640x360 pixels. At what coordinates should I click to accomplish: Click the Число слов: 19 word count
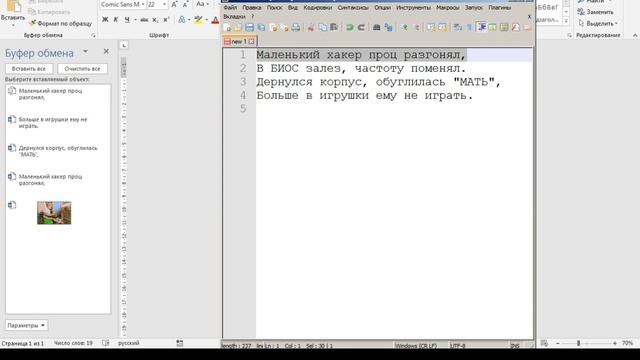pyautogui.click(x=73, y=343)
